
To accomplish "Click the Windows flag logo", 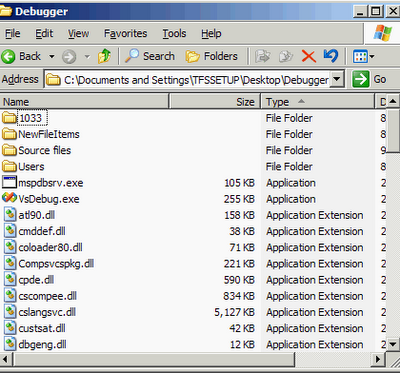I will 383,33.
